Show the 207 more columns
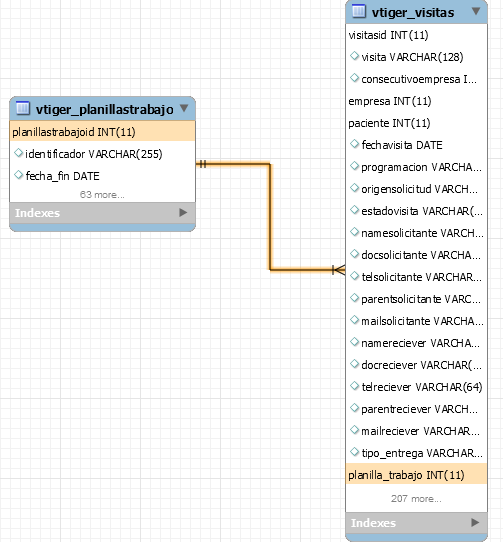The image size is (503, 542). [416, 498]
